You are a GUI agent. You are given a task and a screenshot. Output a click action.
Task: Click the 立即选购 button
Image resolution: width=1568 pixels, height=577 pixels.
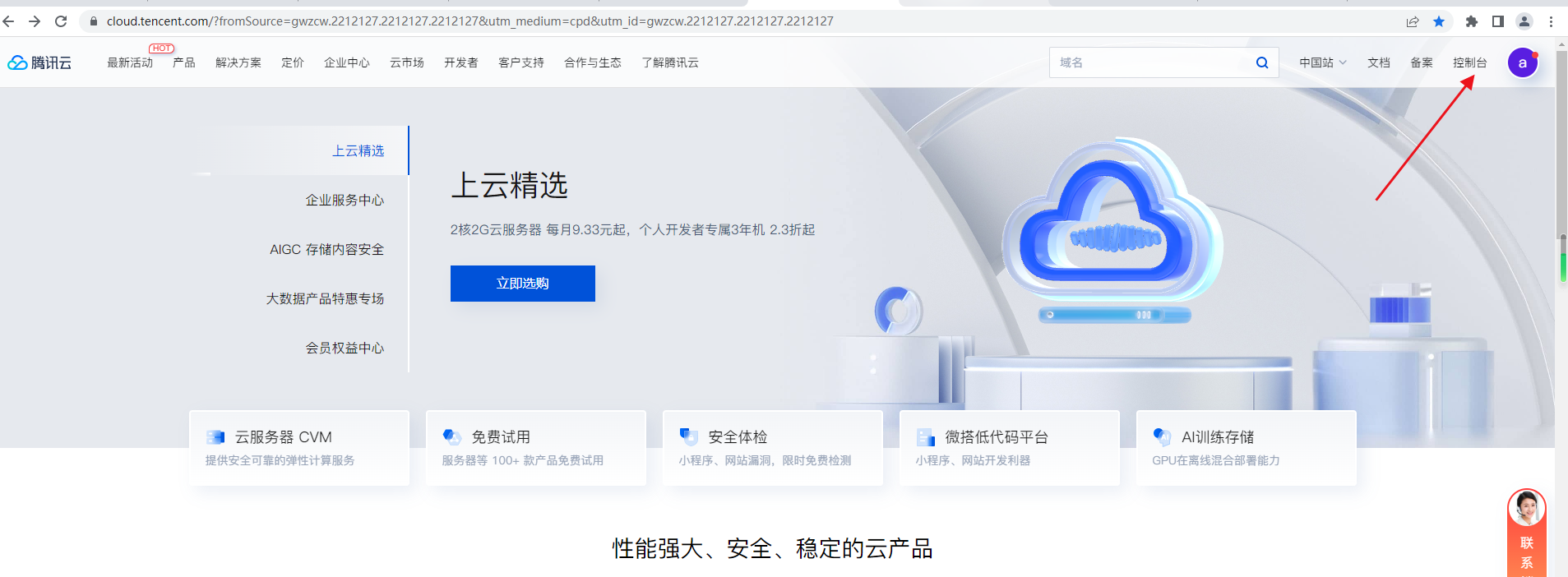pyautogui.click(x=523, y=284)
